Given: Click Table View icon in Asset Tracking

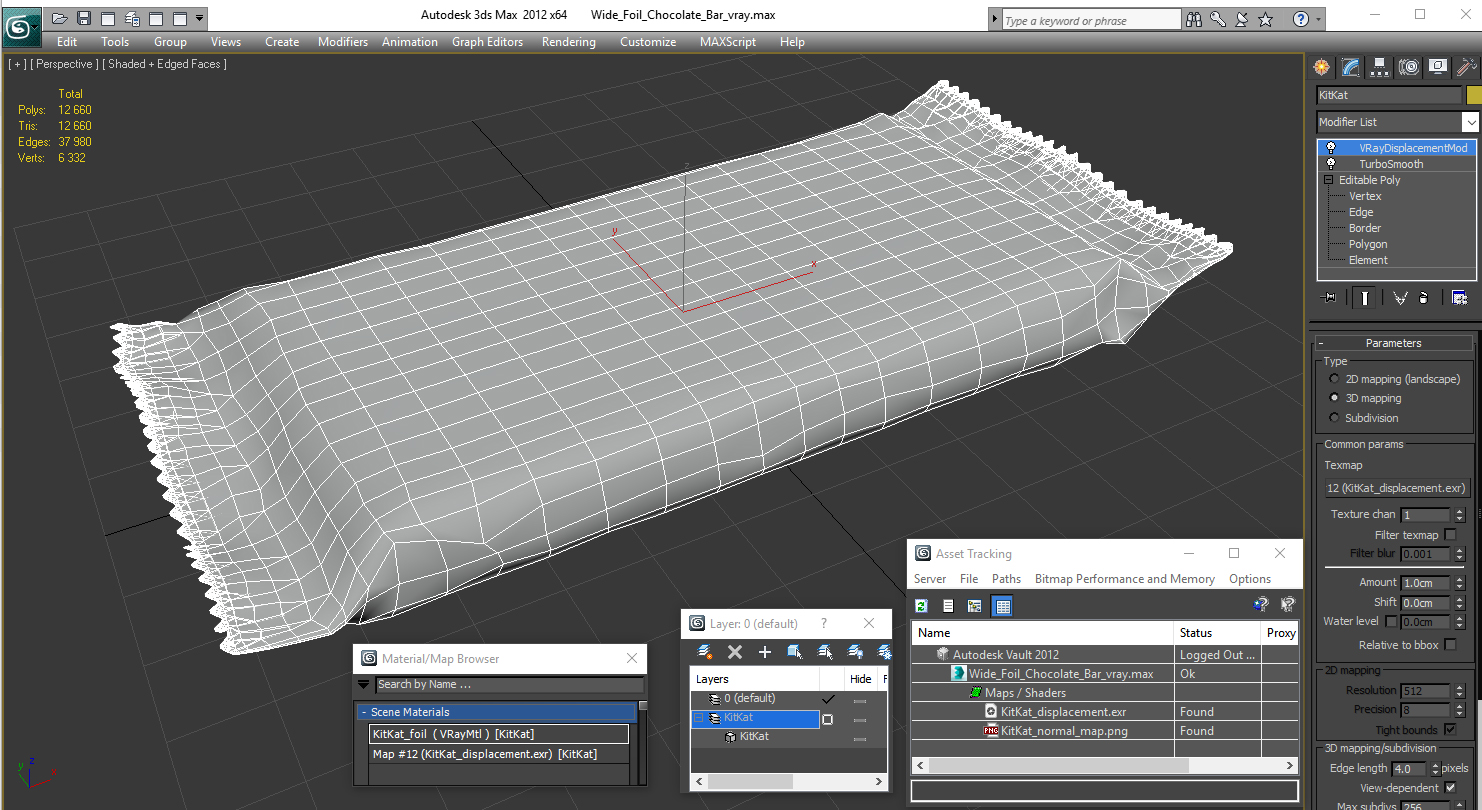Looking at the screenshot, I should coord(1002,605).
